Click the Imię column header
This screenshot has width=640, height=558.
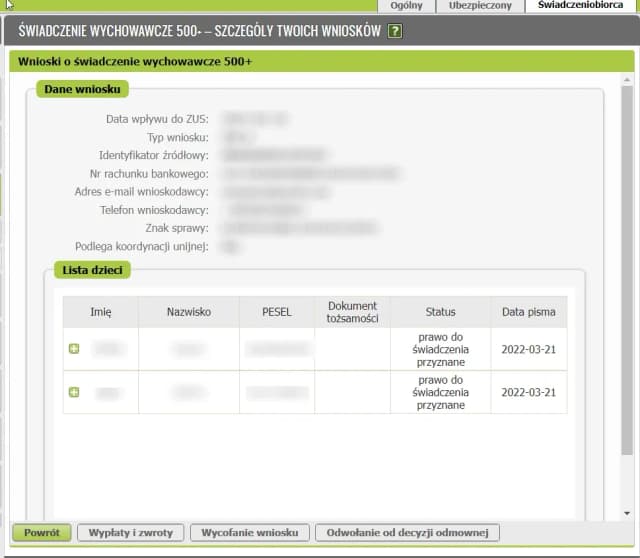pyautogui.click(x=101, y=312)
